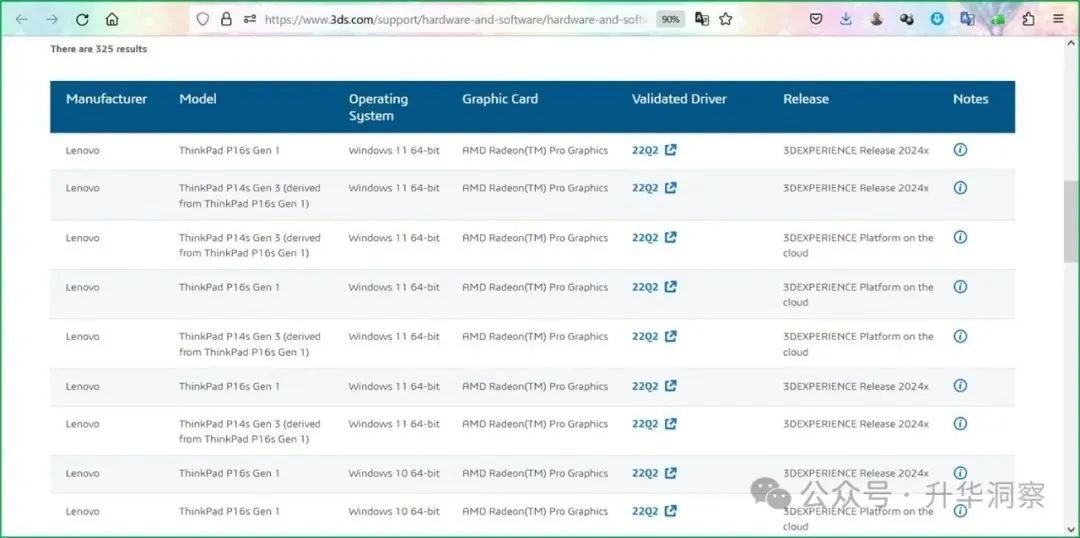Viewport: 1080px width, 538px height.
Task: Click the back navigation arrow
Action: (x=21, y=19)
